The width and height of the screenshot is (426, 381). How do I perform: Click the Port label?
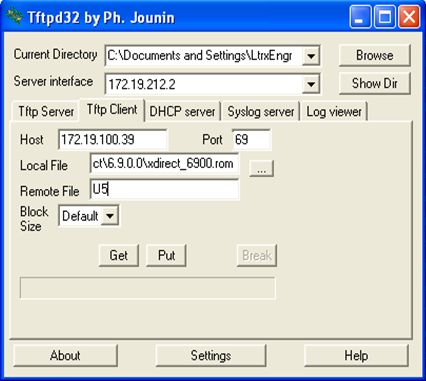pos(212,139)
